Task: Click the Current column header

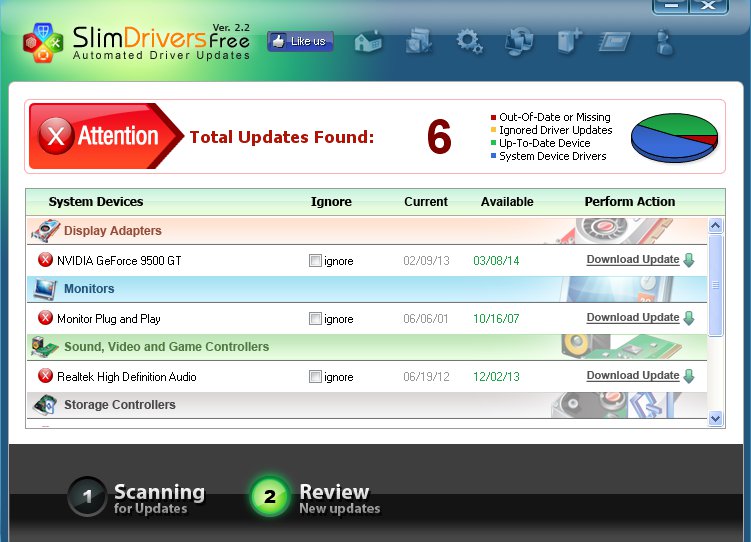Action: (426, 202)
